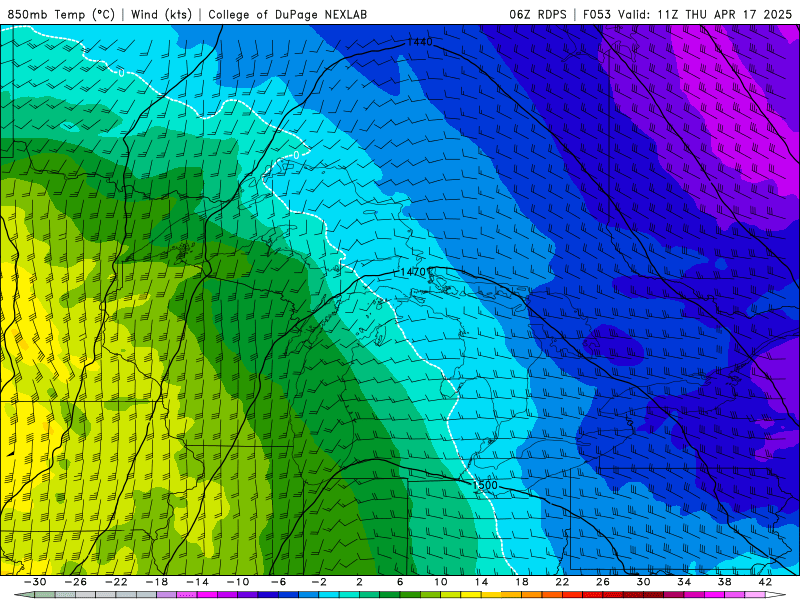
Task: Click the -30 colorbar tick label
Action: [x=35, y=582]
